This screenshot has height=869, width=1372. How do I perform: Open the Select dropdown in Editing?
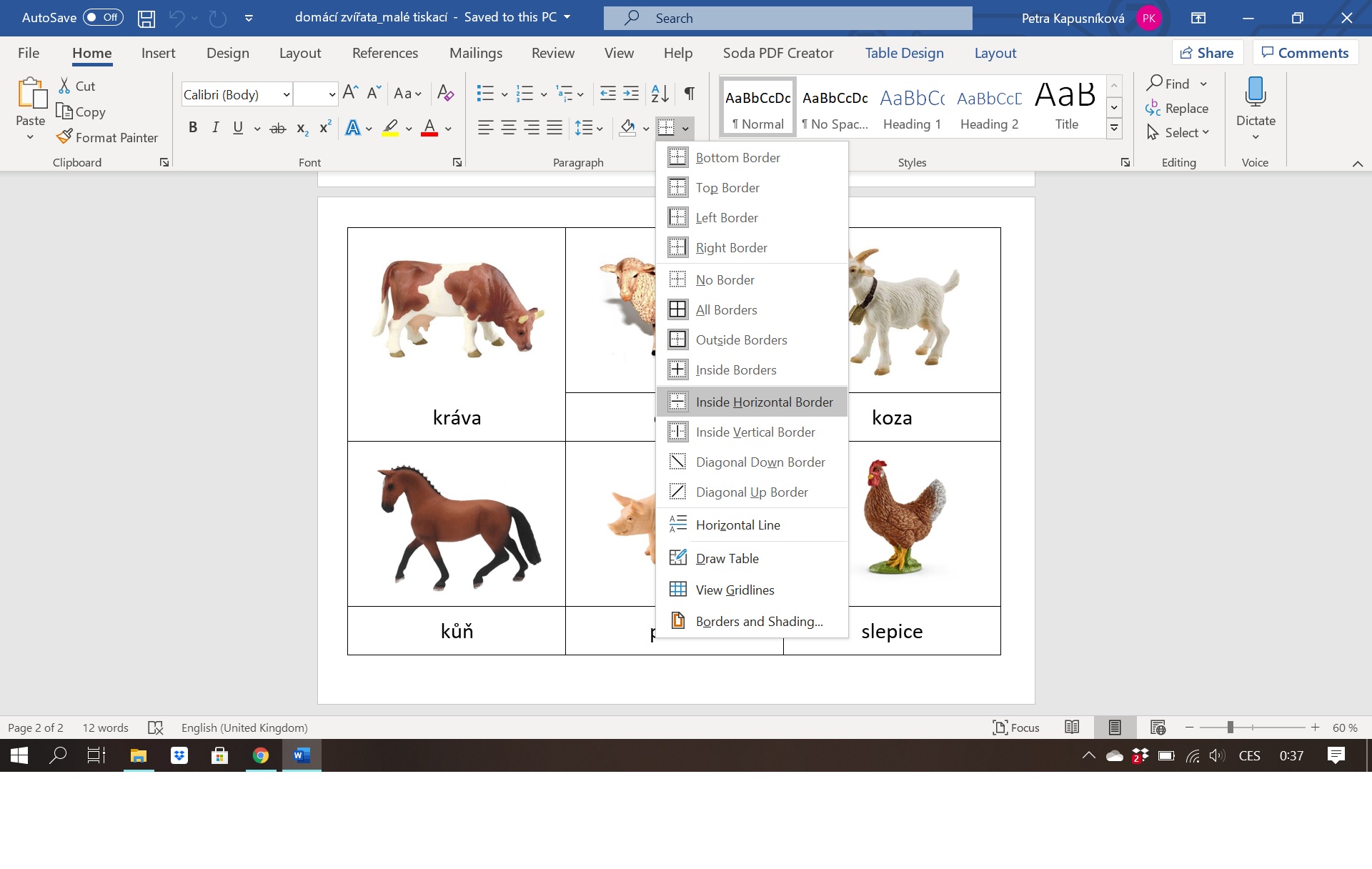coord(1178,133)
